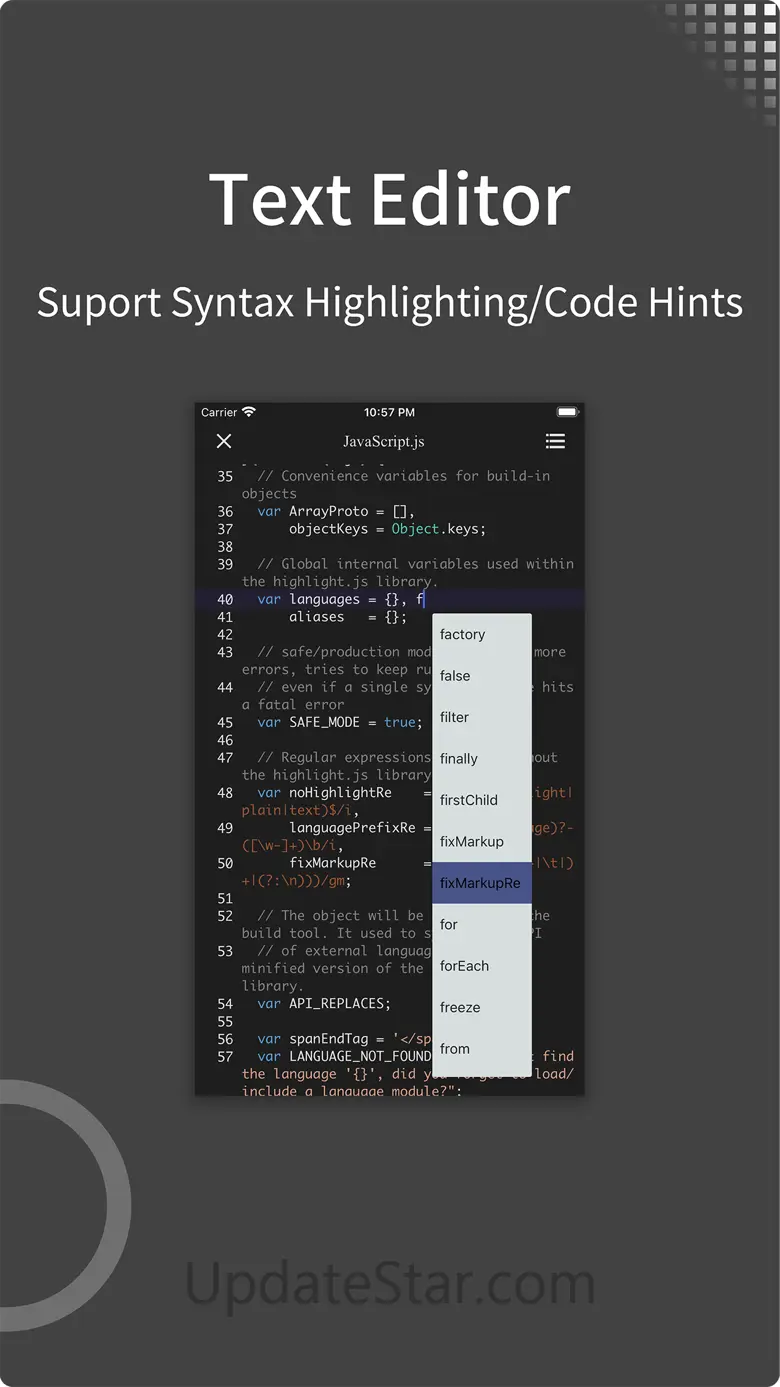Select 'forEach' autocomplete entry
The height and width of the screenshot is (1387, 780).
[481, 966]
